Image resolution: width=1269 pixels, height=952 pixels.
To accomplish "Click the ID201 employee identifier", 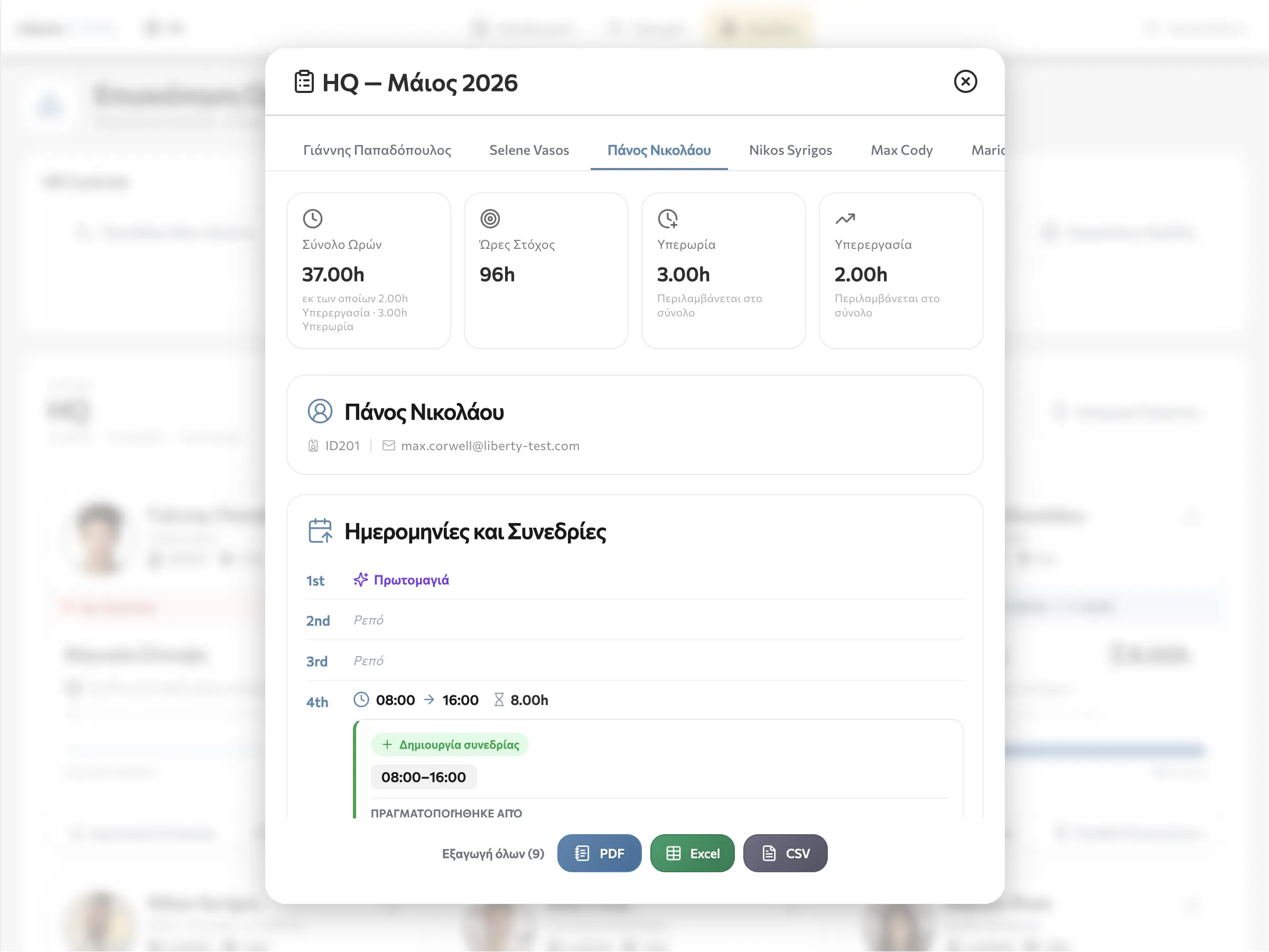I will coord(342,446).
